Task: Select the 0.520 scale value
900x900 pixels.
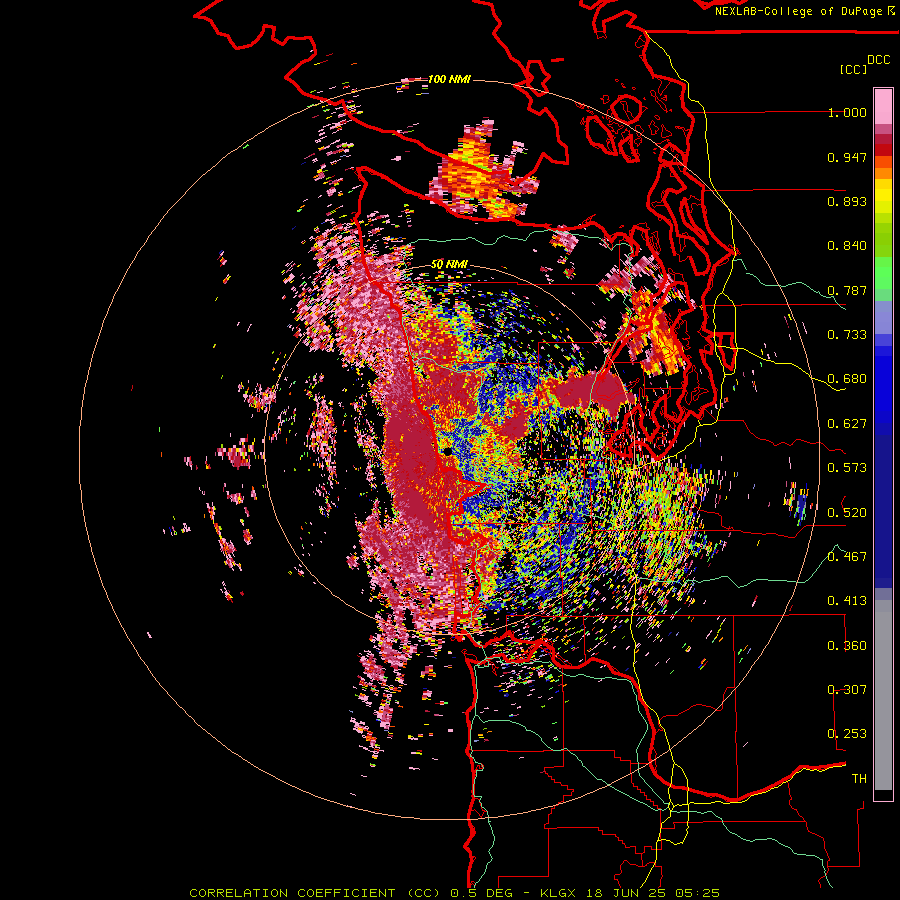Action: click(847, 512)
